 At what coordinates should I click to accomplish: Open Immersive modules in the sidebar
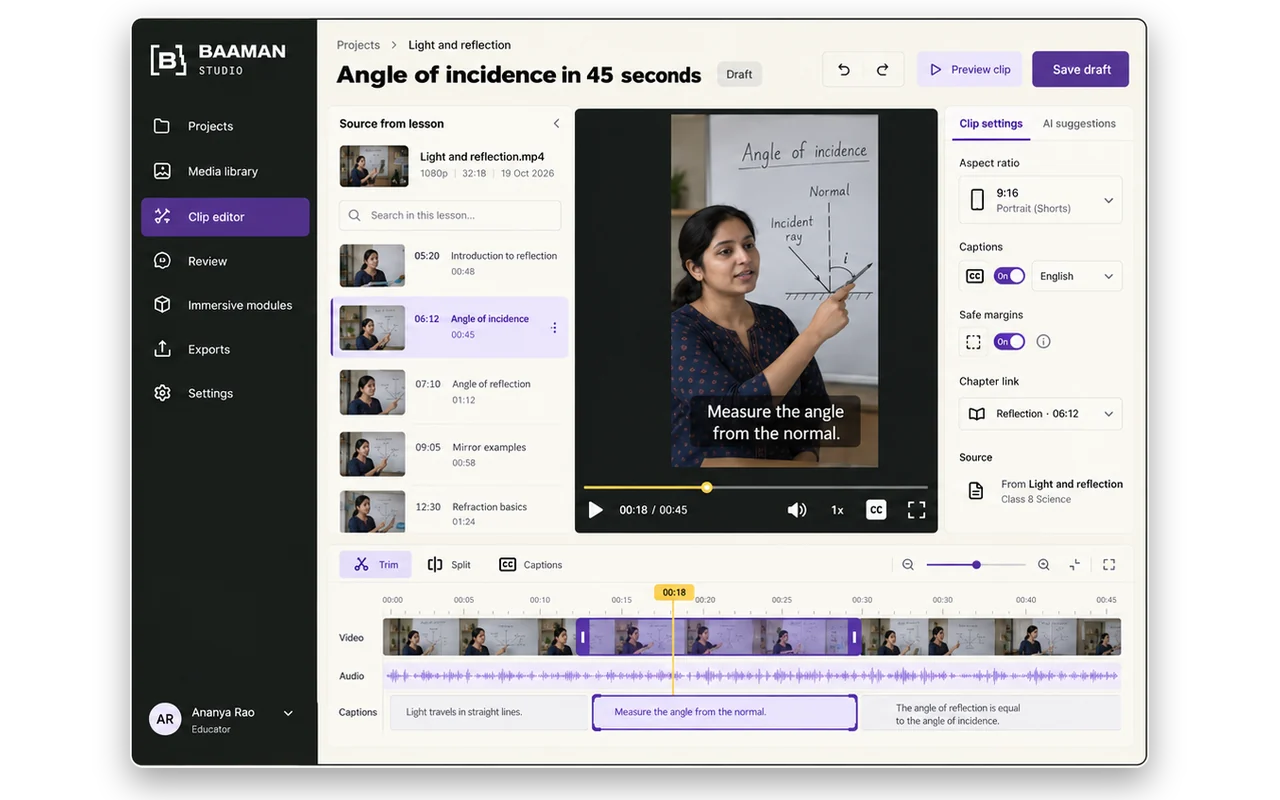[225, 305]
